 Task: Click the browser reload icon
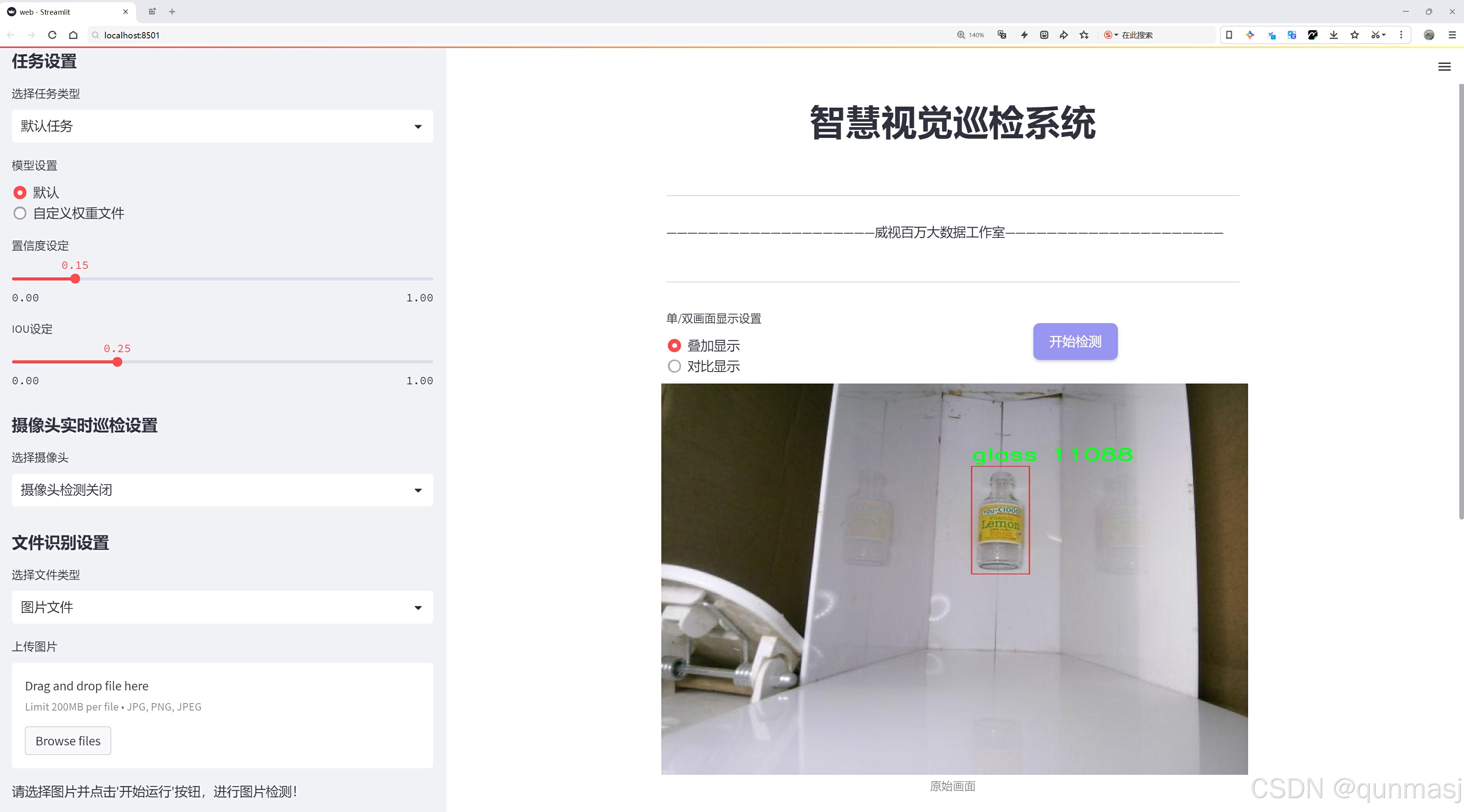(52, 35)
